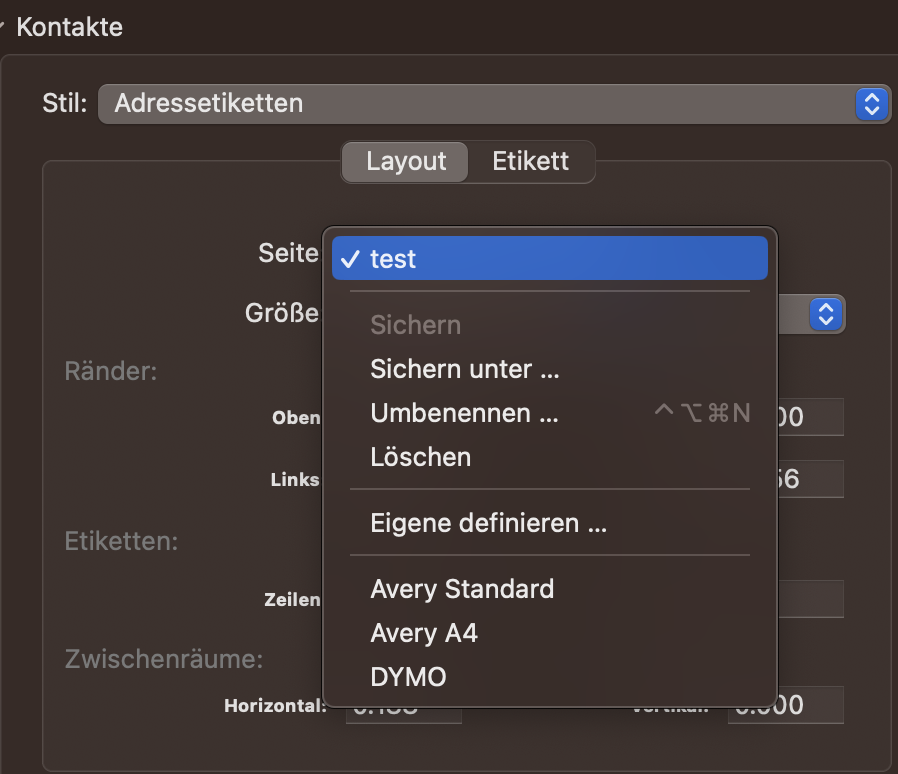Select the DYMO page option
This screenshot has height=774, width=898.
coord(408,677)
